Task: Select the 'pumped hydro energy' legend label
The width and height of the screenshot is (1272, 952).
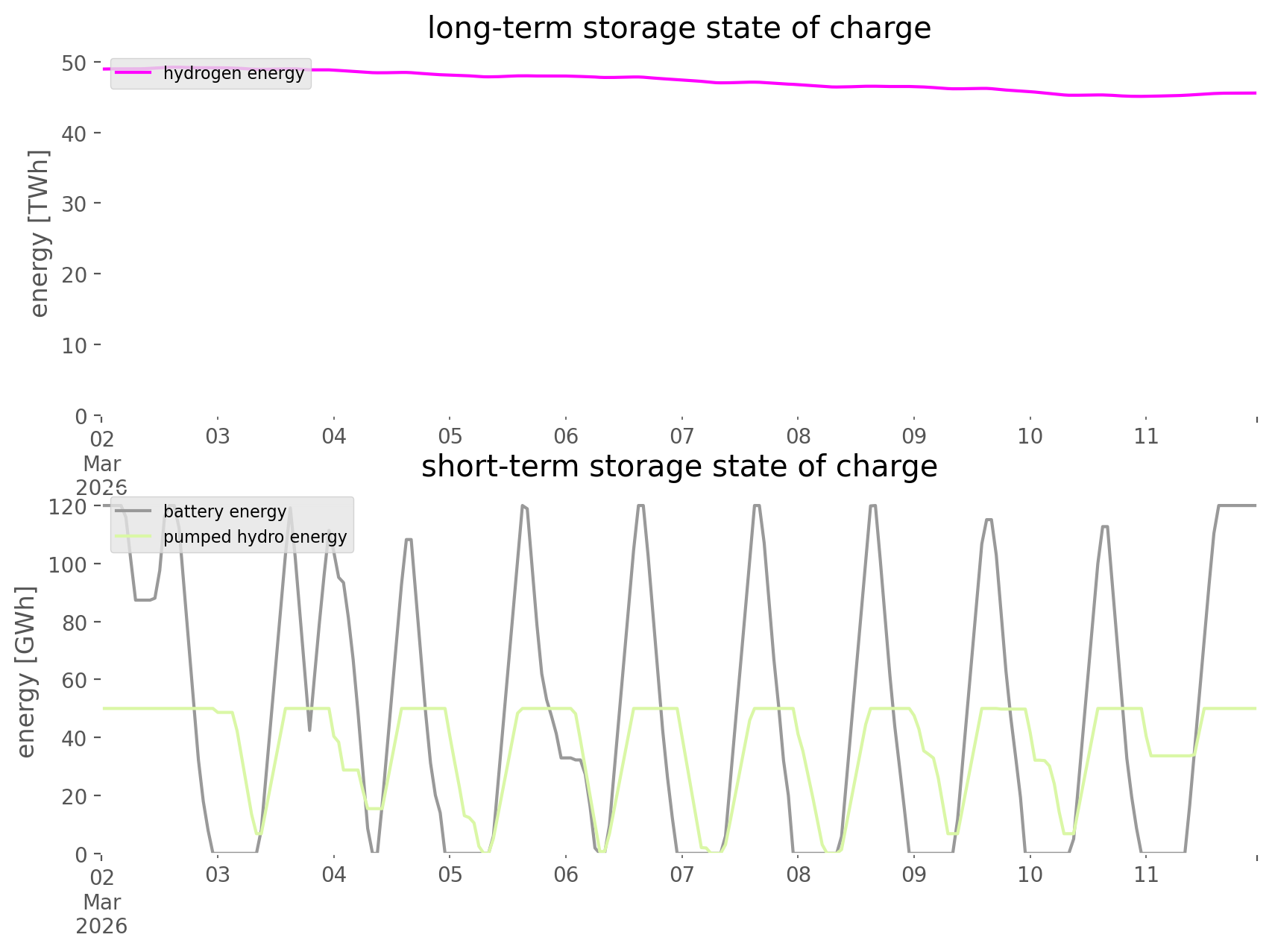Action: click(255, 537)
